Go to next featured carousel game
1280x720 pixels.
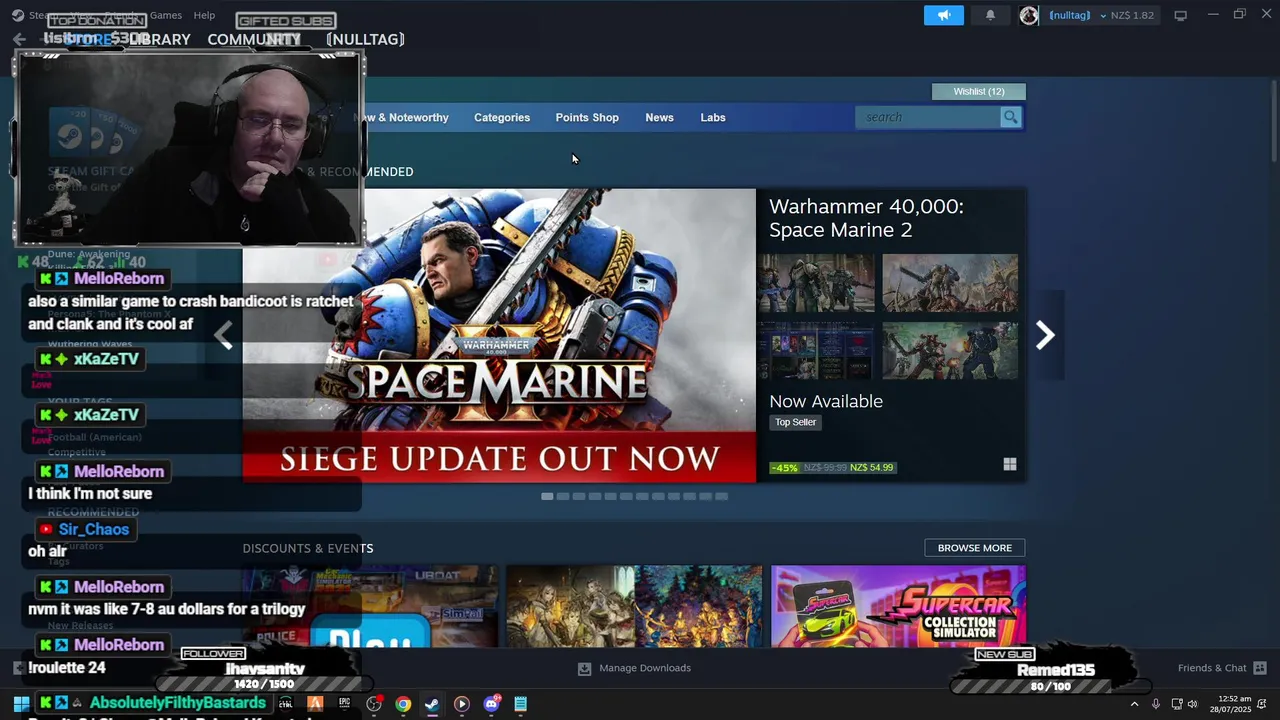[1045, 335]
